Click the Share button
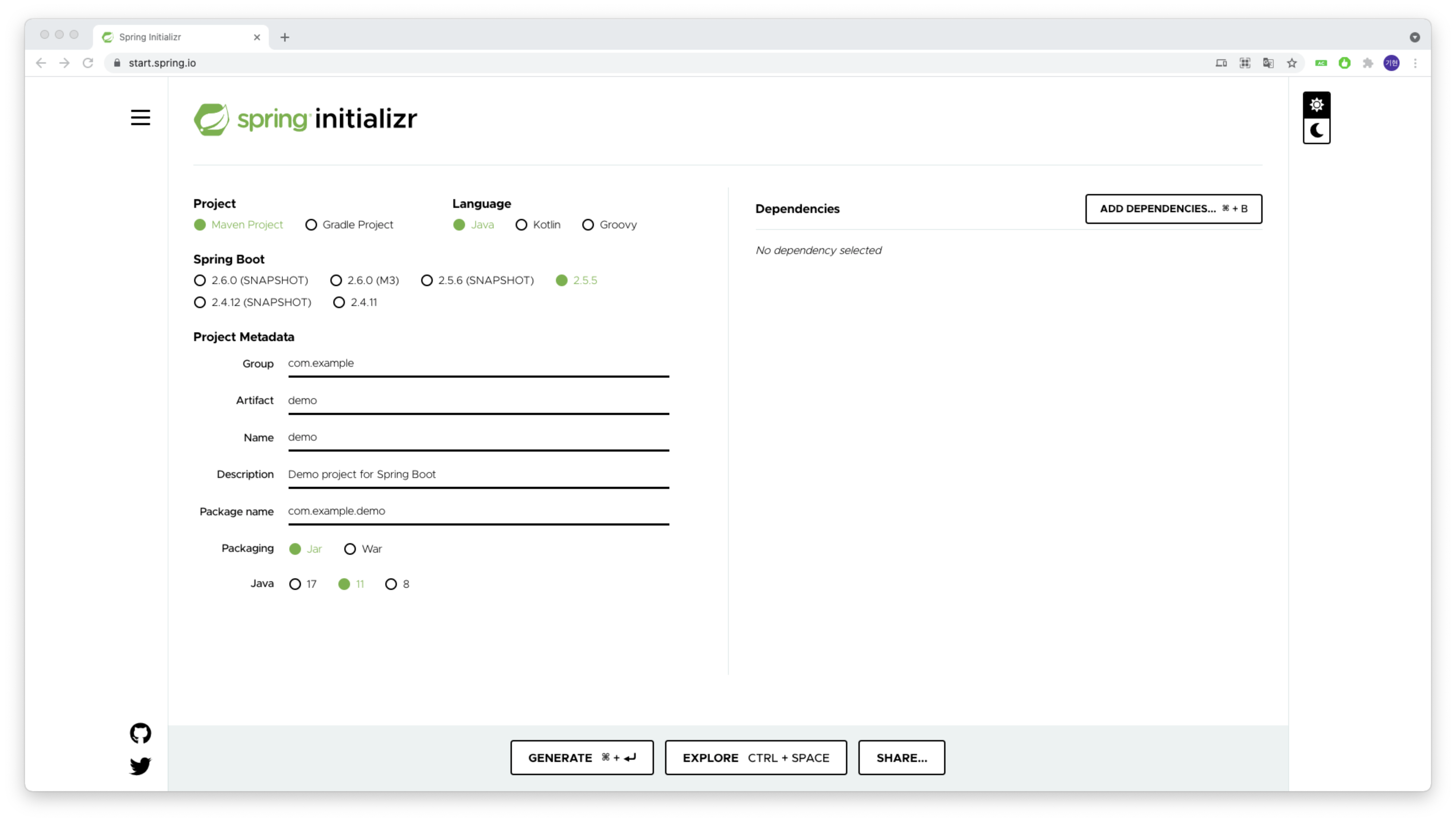The height and width of the screenshot is (822, 1456). coord(902,758)
